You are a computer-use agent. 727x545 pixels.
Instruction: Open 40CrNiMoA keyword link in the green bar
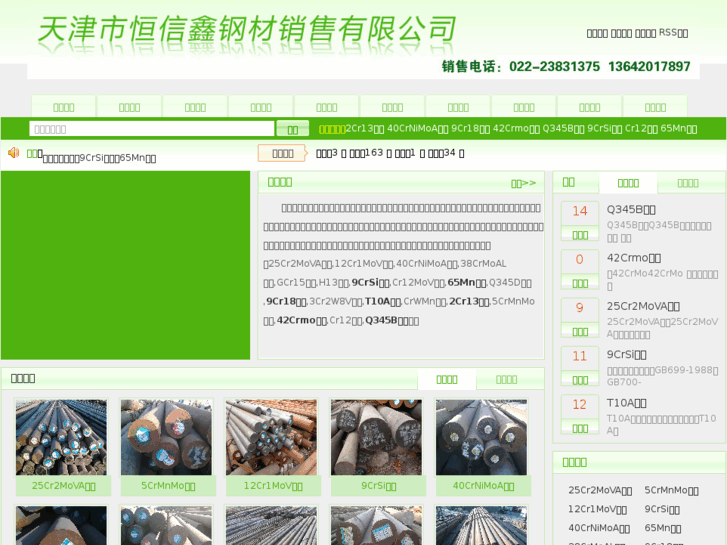point(417,128)
